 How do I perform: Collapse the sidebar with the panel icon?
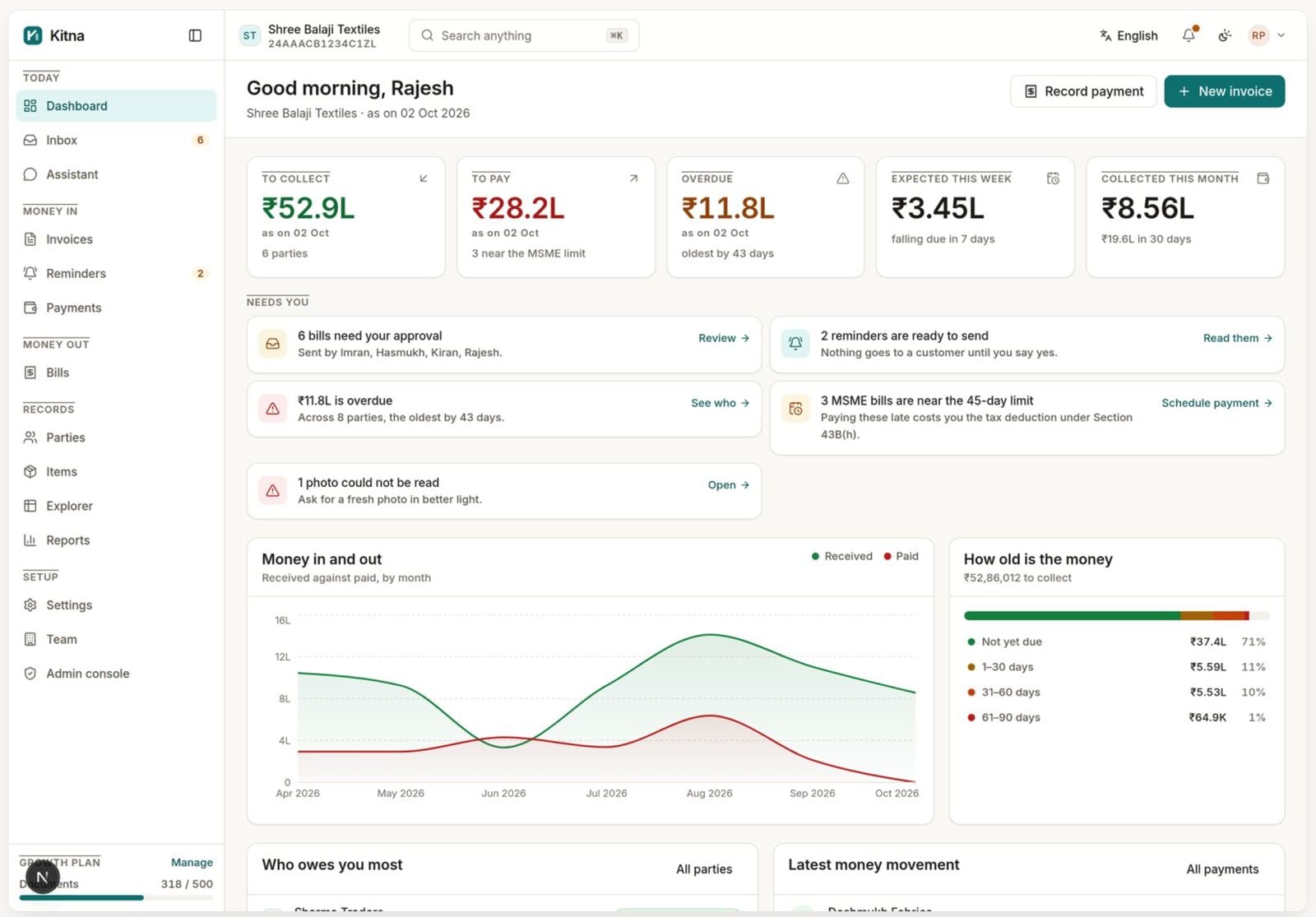[195, 35]
